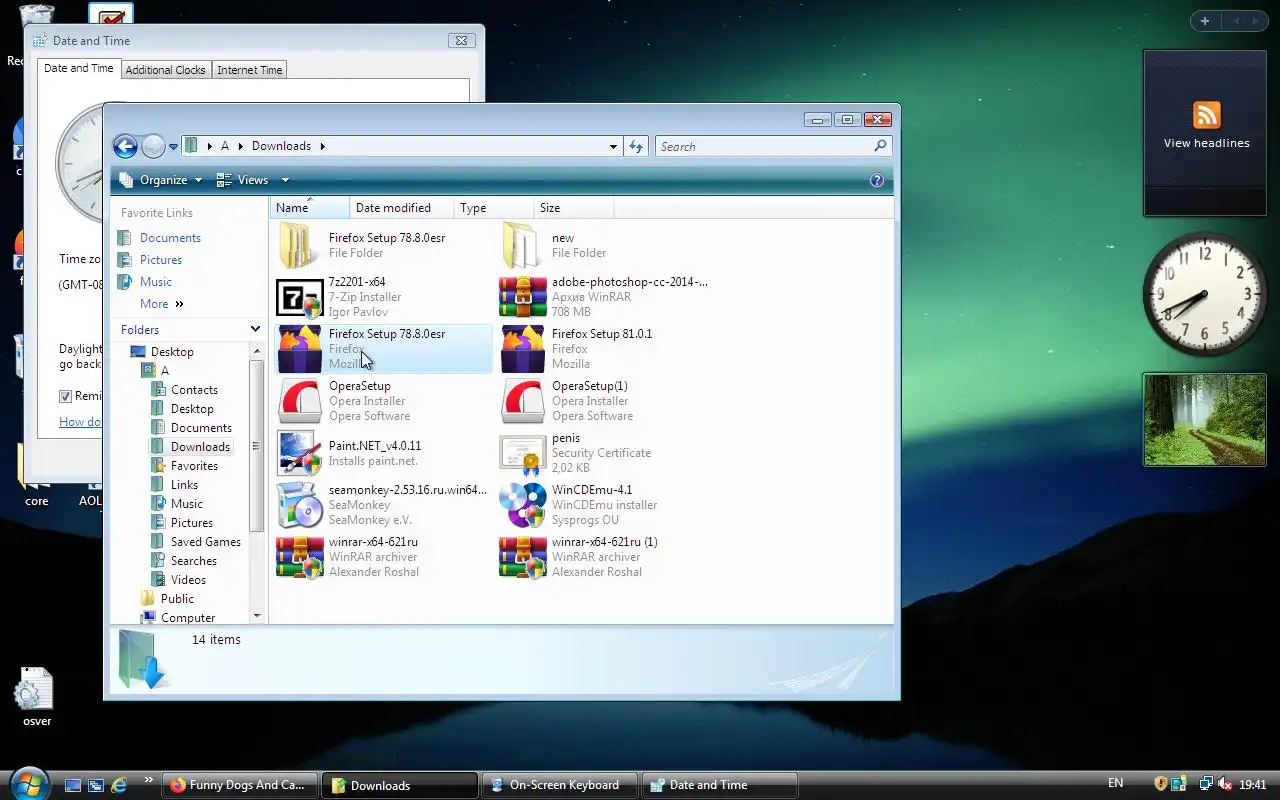This screenshot has width=1280, height=800.
Task: Sort by the Size column header
Action: (573, 208)
